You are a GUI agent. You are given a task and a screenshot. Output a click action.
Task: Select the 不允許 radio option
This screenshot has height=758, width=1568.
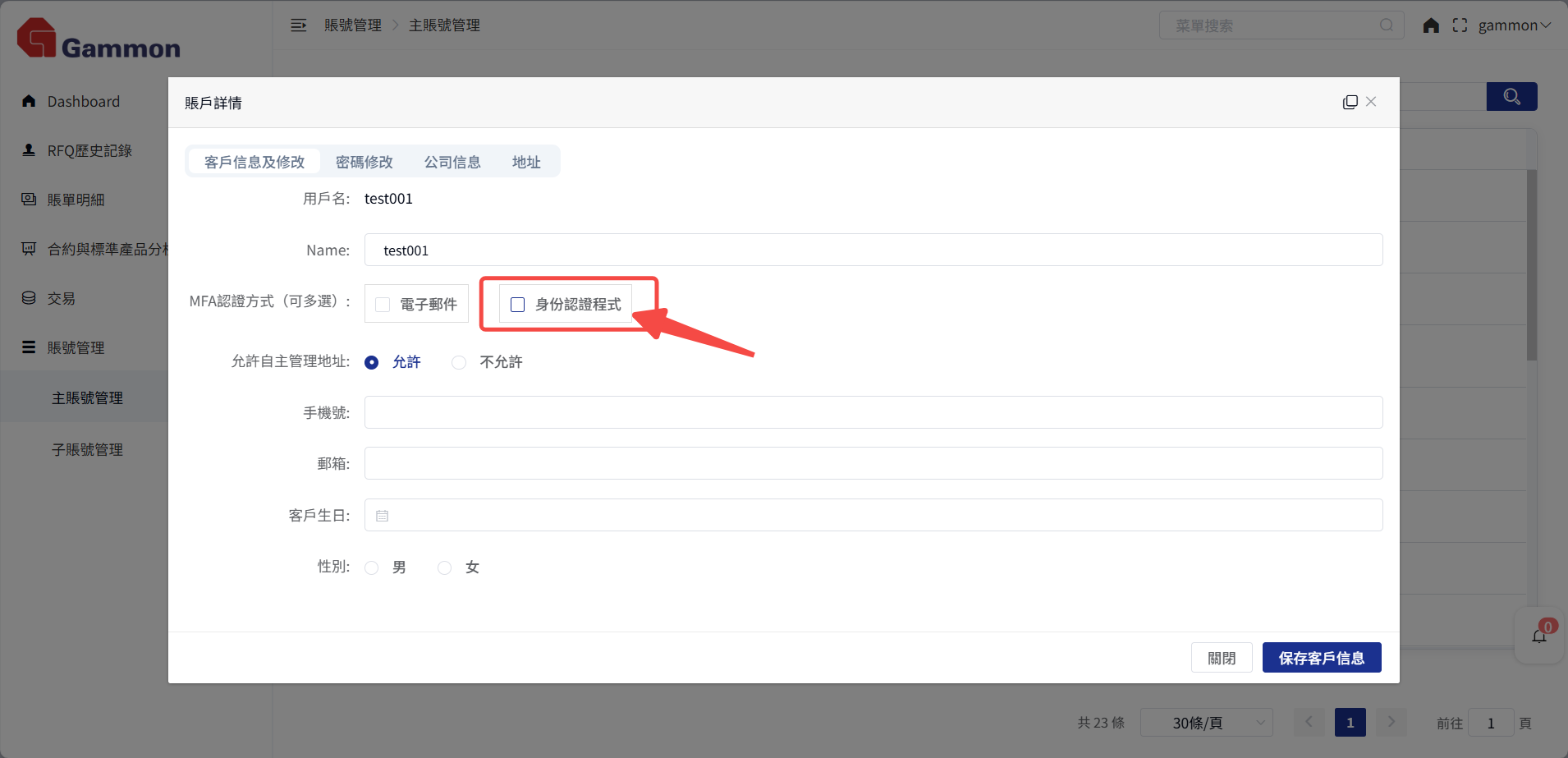459,362
